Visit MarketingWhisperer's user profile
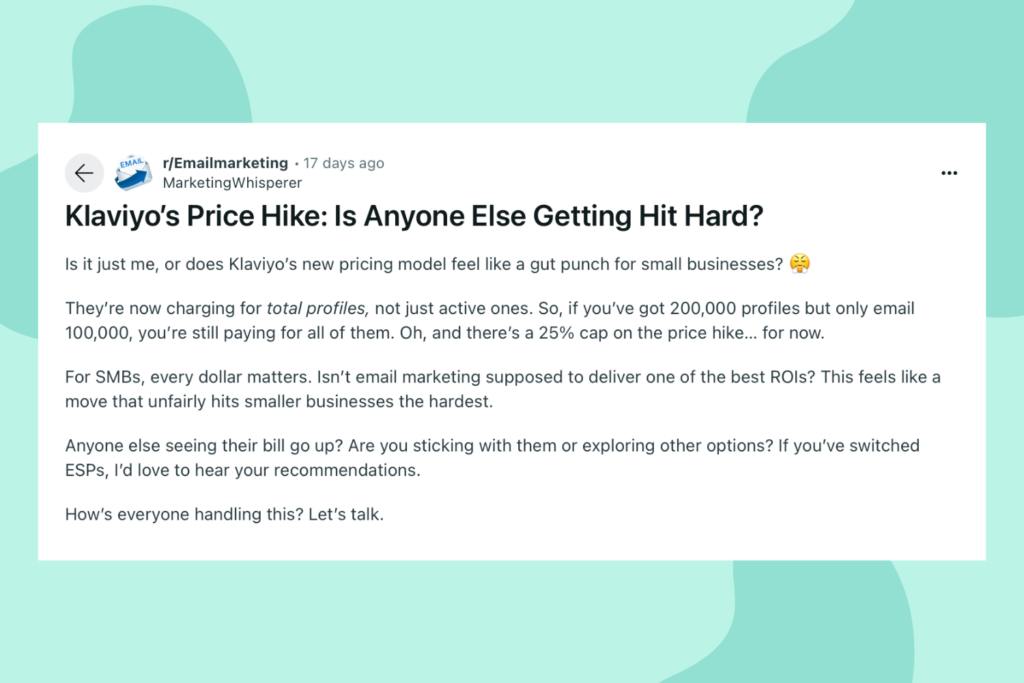1024x683 pixels. click(232, 183)
